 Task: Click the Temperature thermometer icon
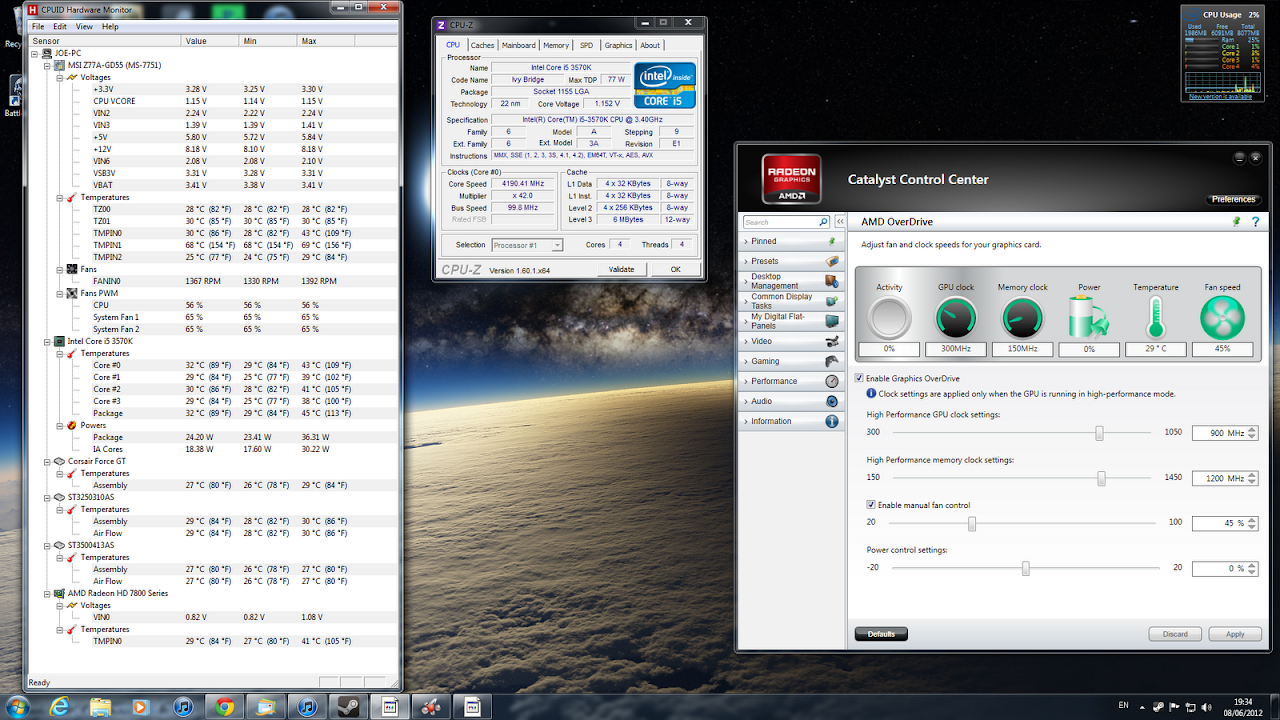1156,318
